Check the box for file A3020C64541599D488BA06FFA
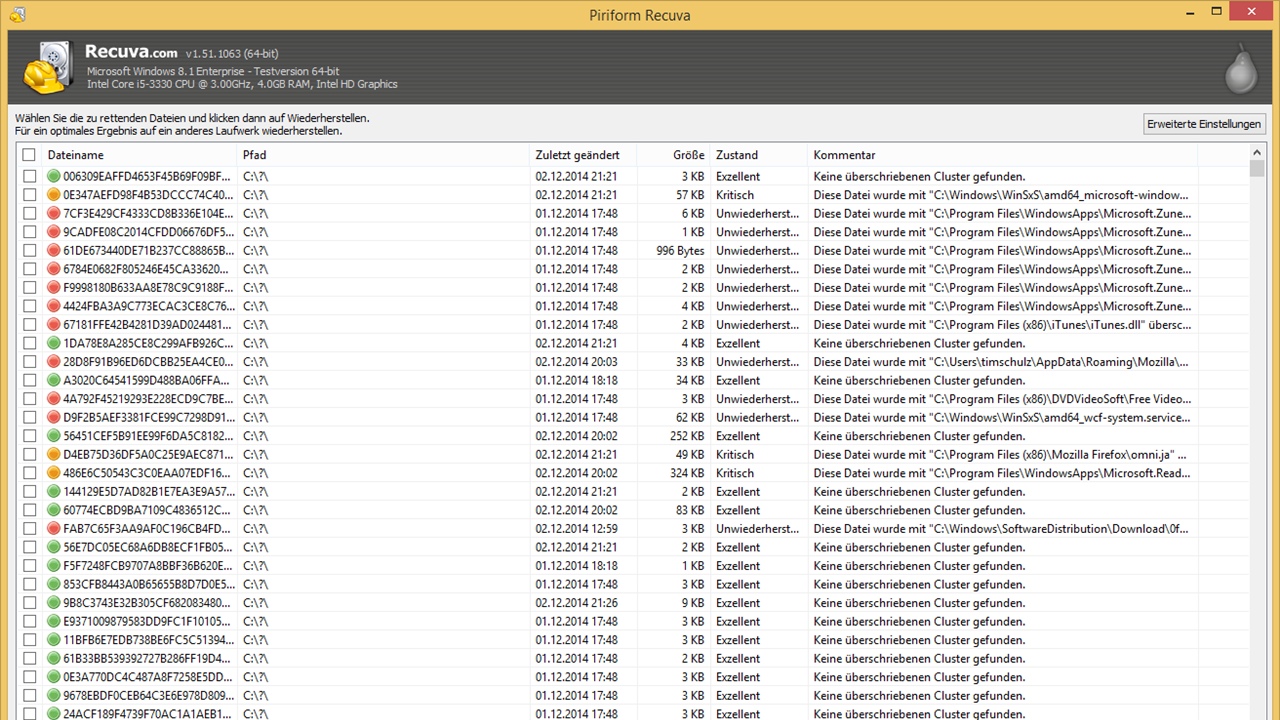 point(29,381)
